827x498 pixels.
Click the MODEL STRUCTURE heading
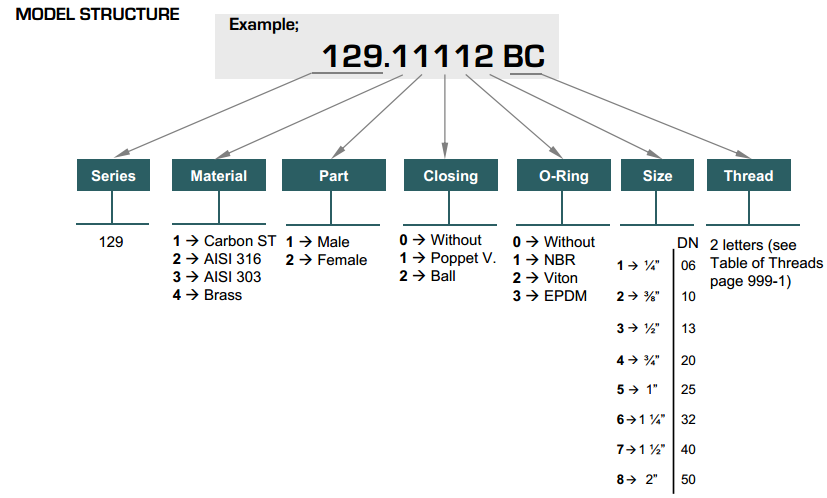98,15
